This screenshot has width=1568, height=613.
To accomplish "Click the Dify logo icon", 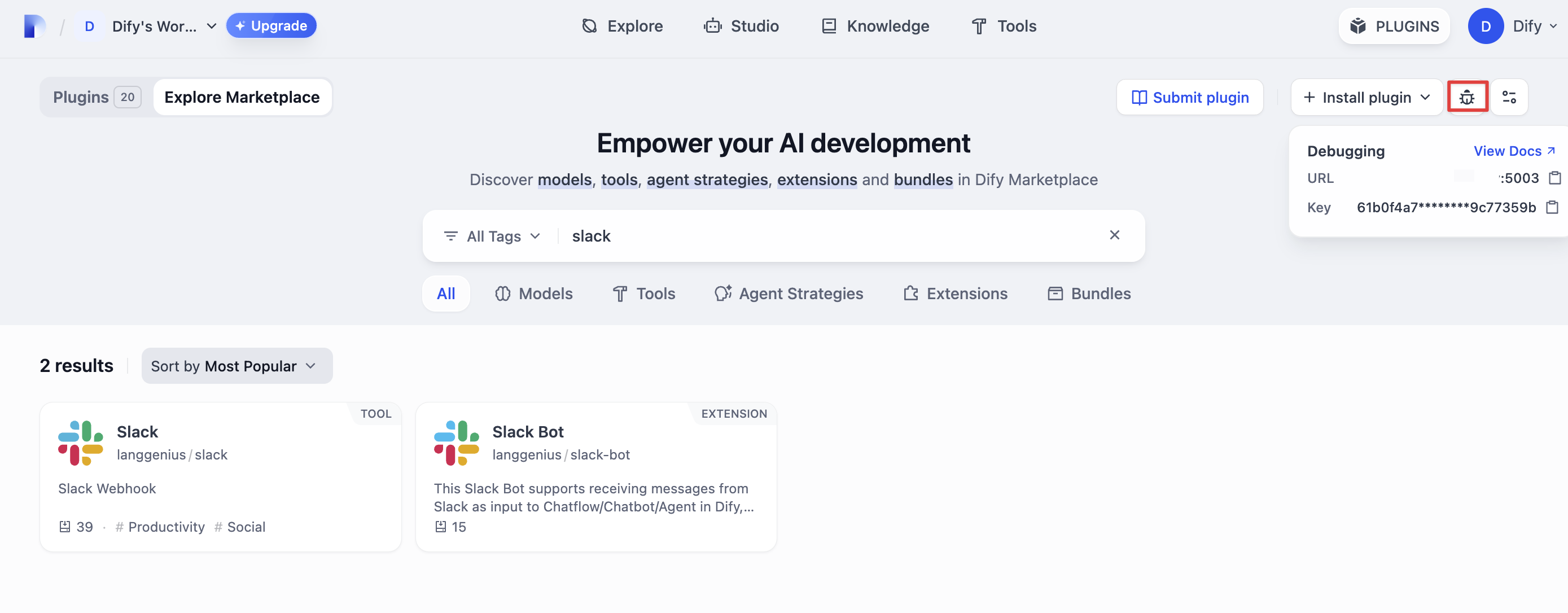I will click(34, 26).
